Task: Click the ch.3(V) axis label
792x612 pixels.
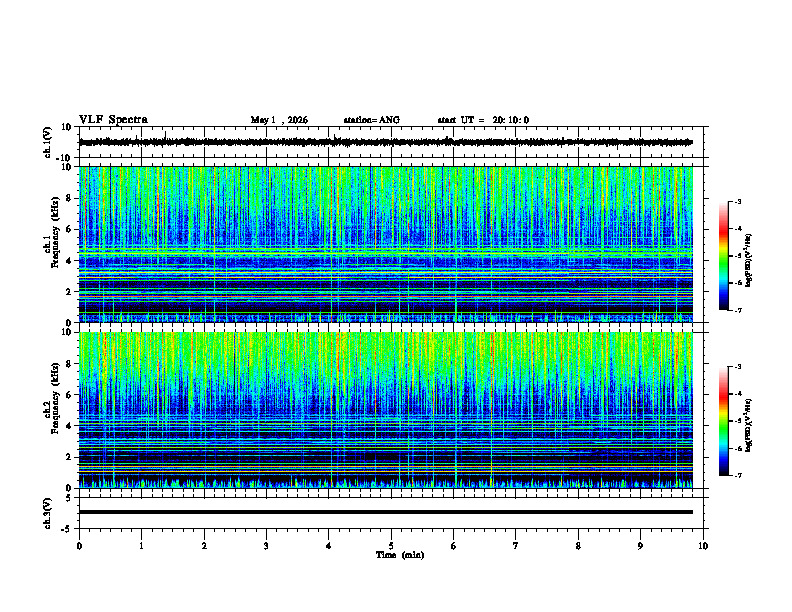Action: pyautogui.click(x=48, y=514)
